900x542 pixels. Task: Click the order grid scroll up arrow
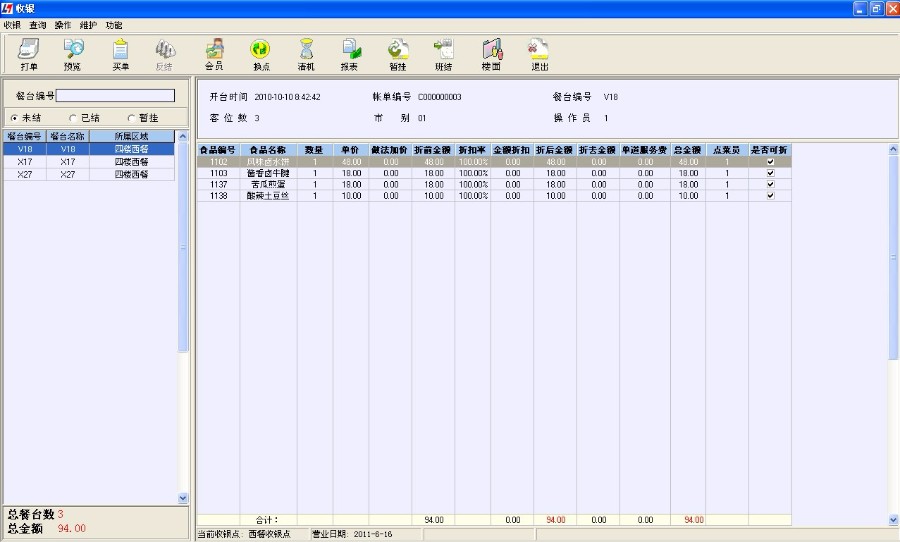click(893, 149)
